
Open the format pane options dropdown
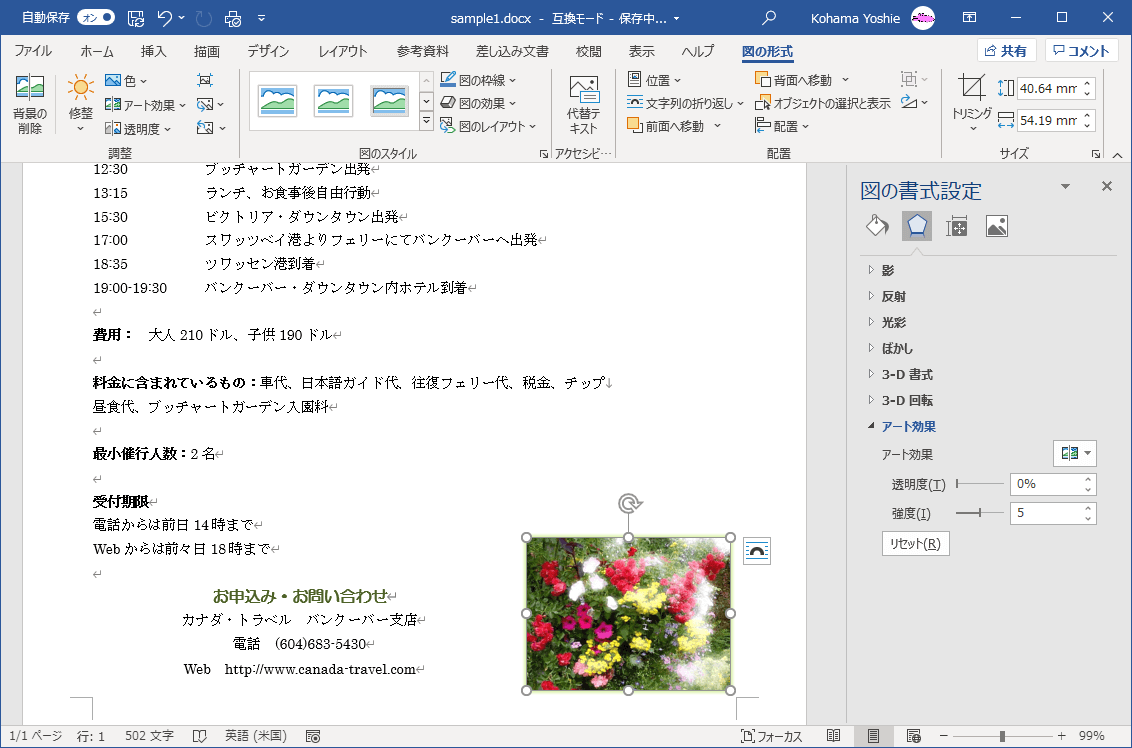click(1065, 186)
